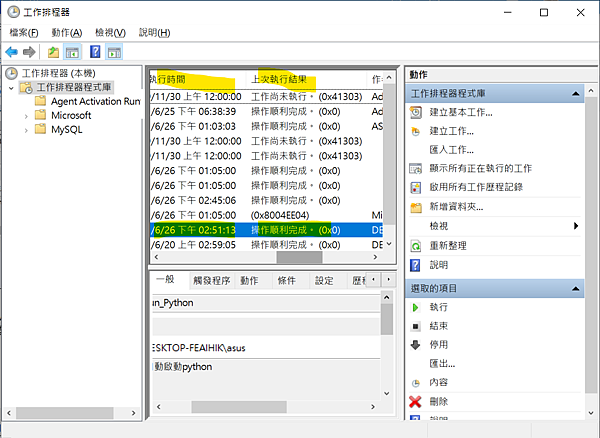Screen dimensions: 600x438
Task: Click the 上次執行結果 column header
Action: (306, 80)
